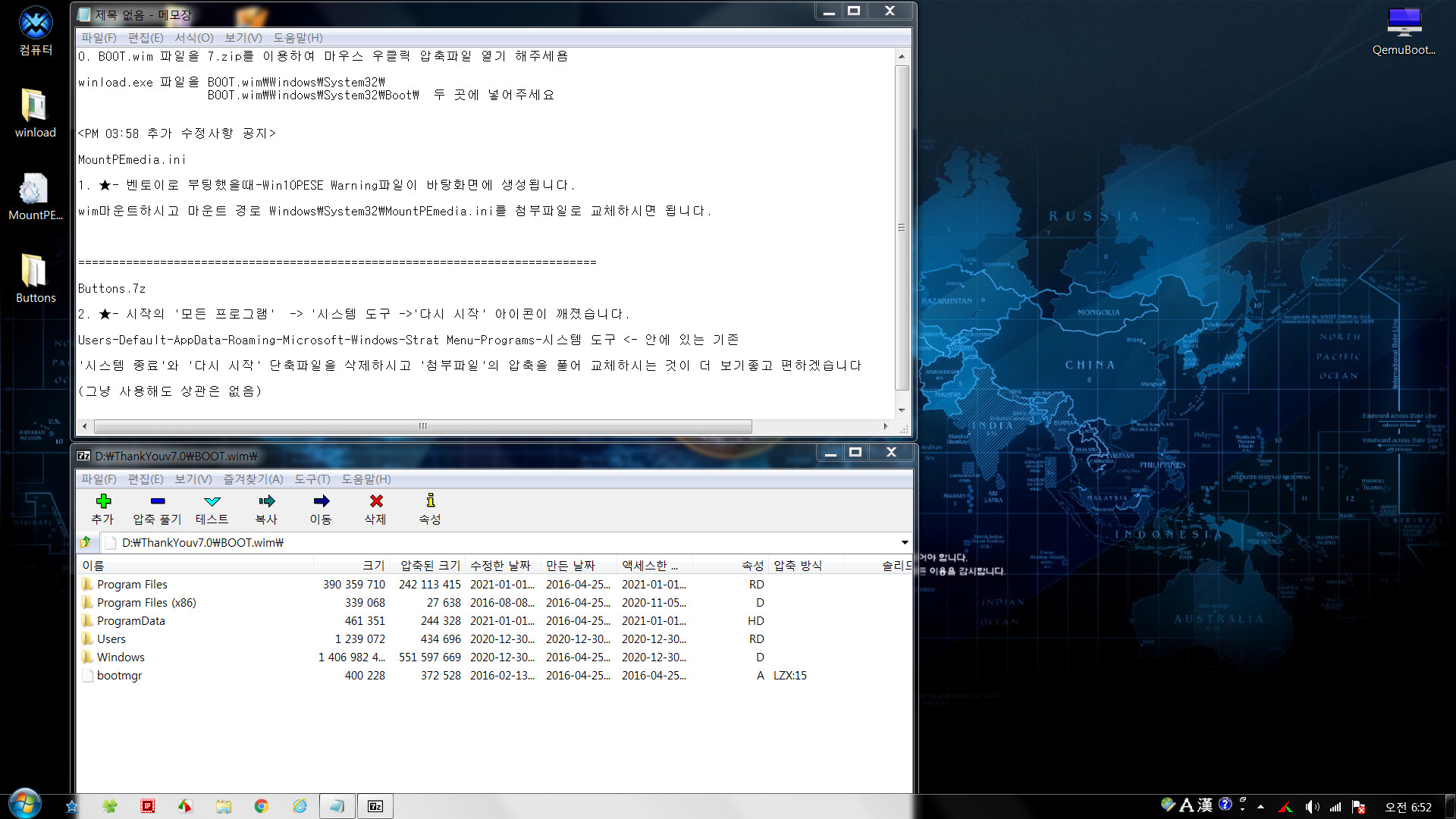The height and width of the screenshot is (819, 1456).
Task: Open 7-Zip 즐겨찾기(A) menu
Action: (253, 479)
